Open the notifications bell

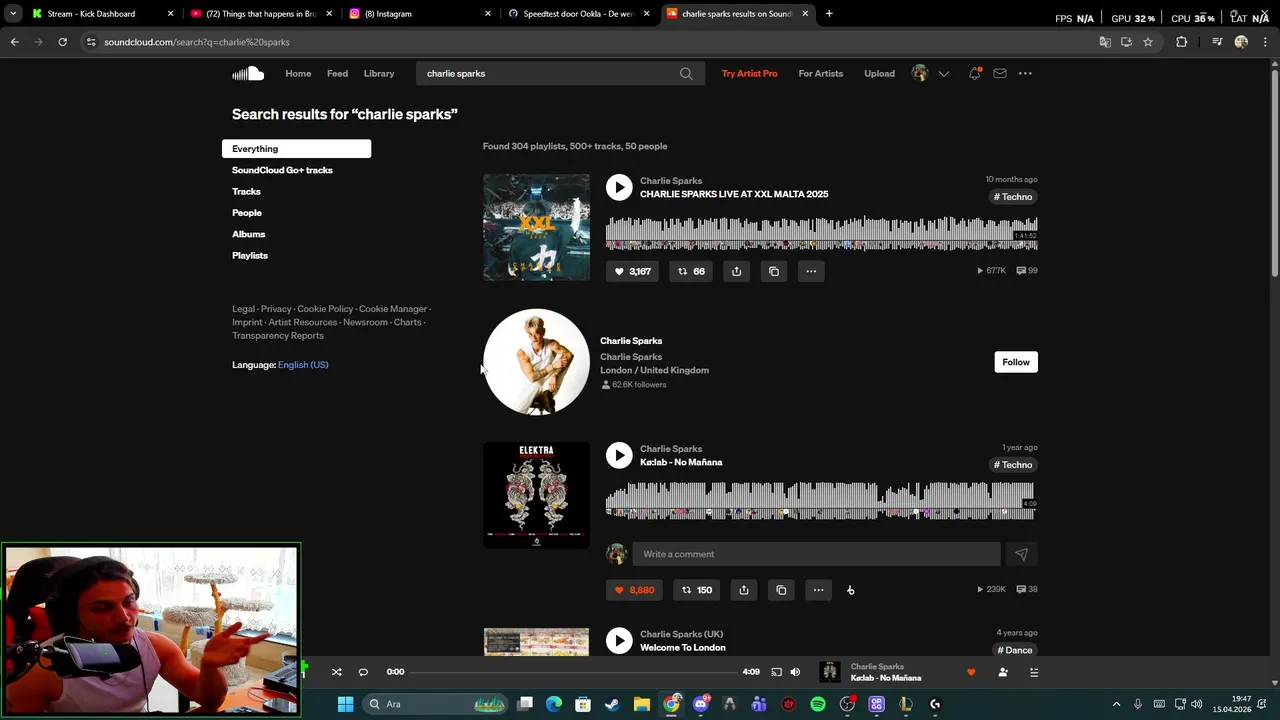(974, 73)
